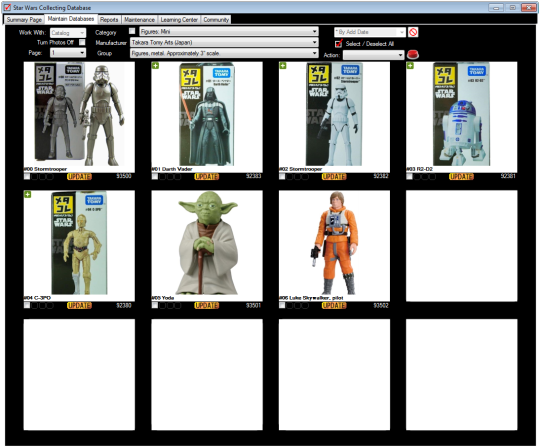Open the Maintenance tab
The width and height of the screenshot is (540, 447).
click(x=139, y=20)
